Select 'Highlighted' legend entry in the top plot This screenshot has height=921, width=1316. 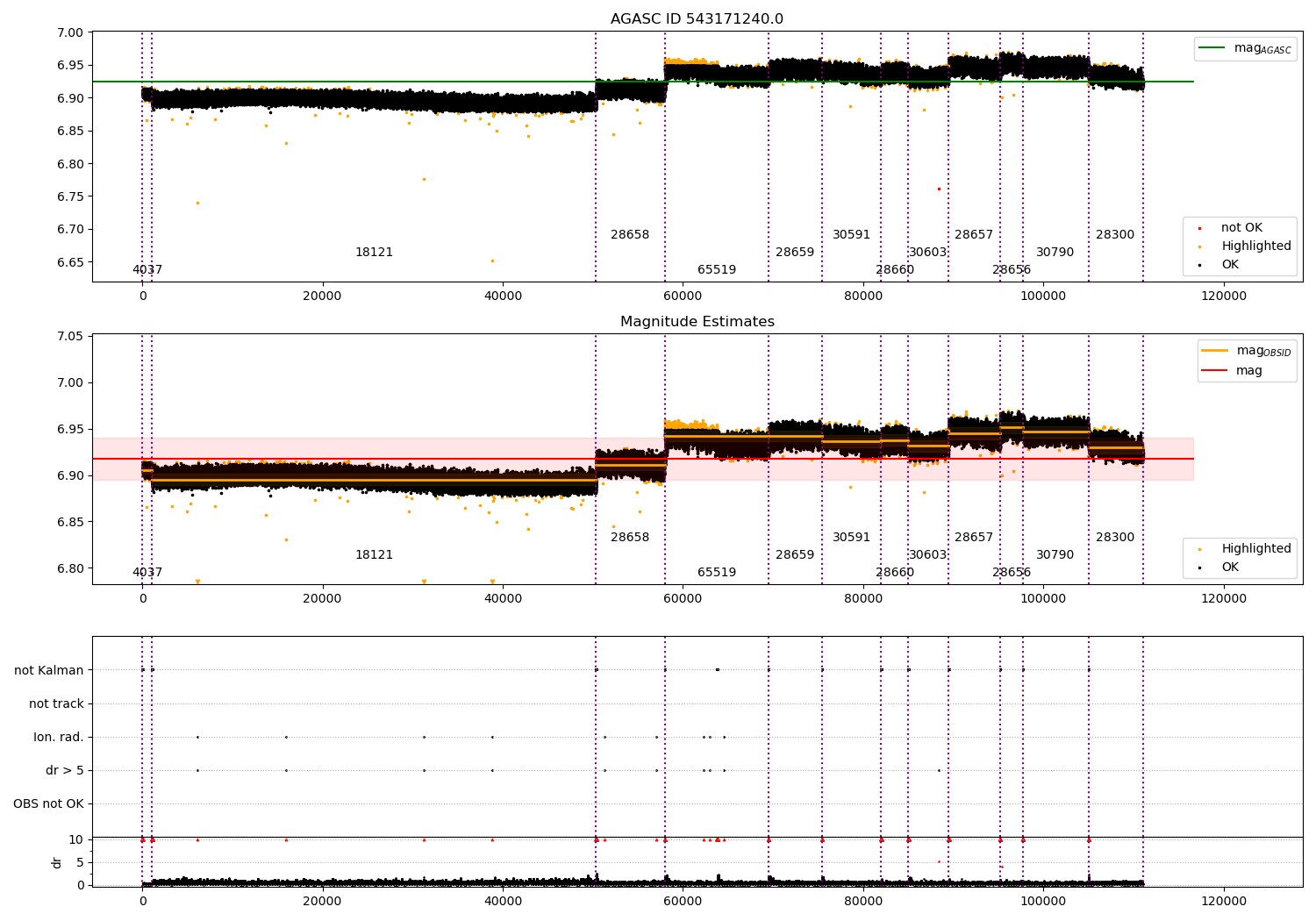pyautogui.click(x=1255, y=246)
